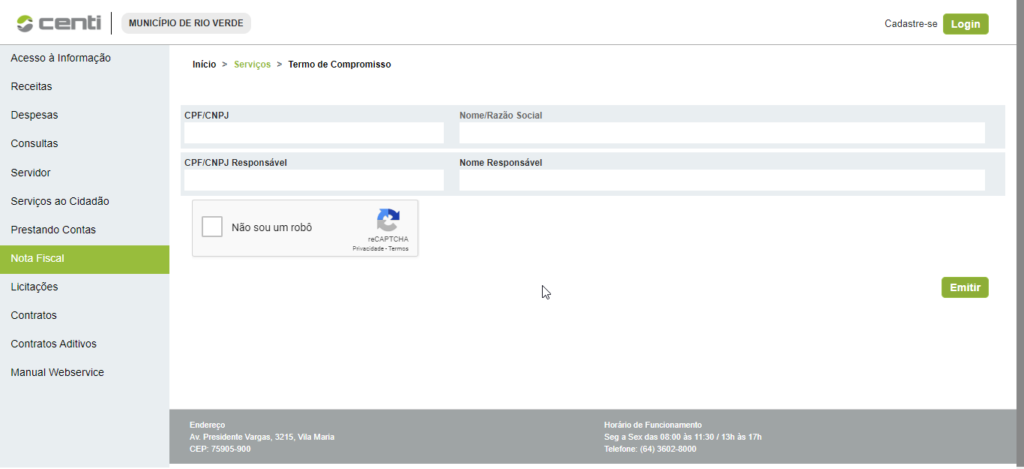1024x469 pixels.
Task: Focus the Nome/Razão Social input field
Action: point(722,133)
